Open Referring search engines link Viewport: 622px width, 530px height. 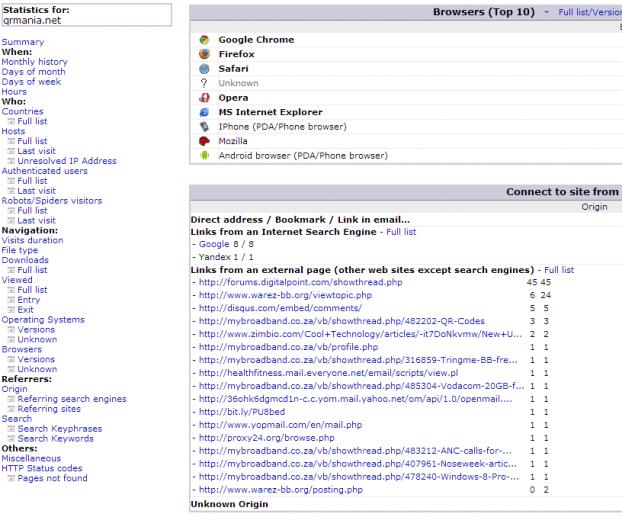(x=72, y=399)
